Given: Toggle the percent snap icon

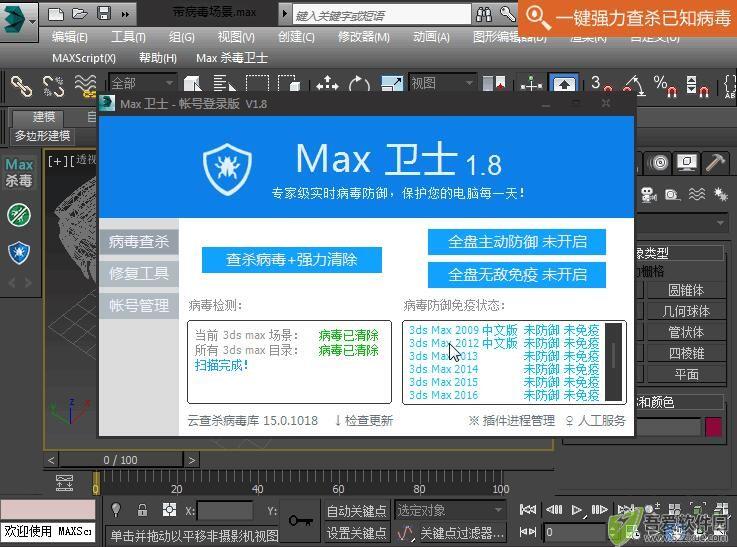Looking at the screenshot, I should coord(665,86).
